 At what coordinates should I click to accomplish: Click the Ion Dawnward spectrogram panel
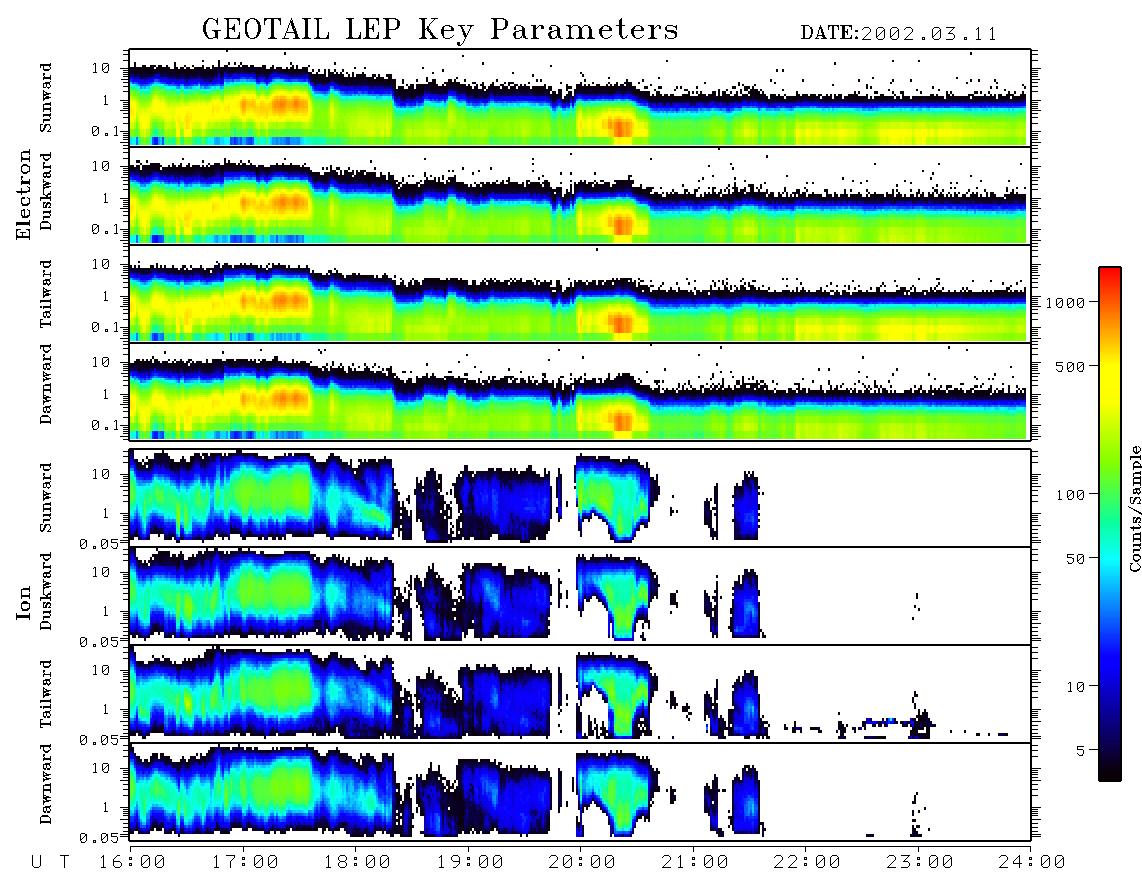click(580, 792)
